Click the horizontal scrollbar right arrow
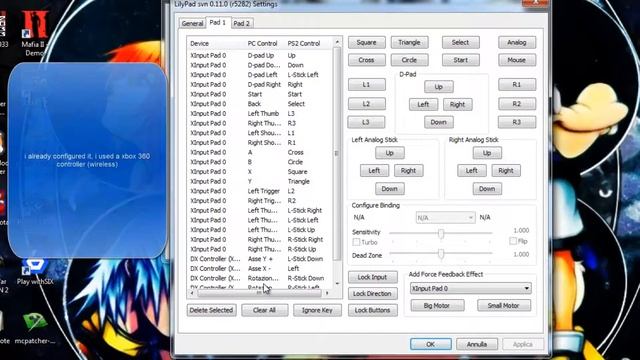This screenshot has height=360, width=640. pyautogui.click(x=327, y=293)
